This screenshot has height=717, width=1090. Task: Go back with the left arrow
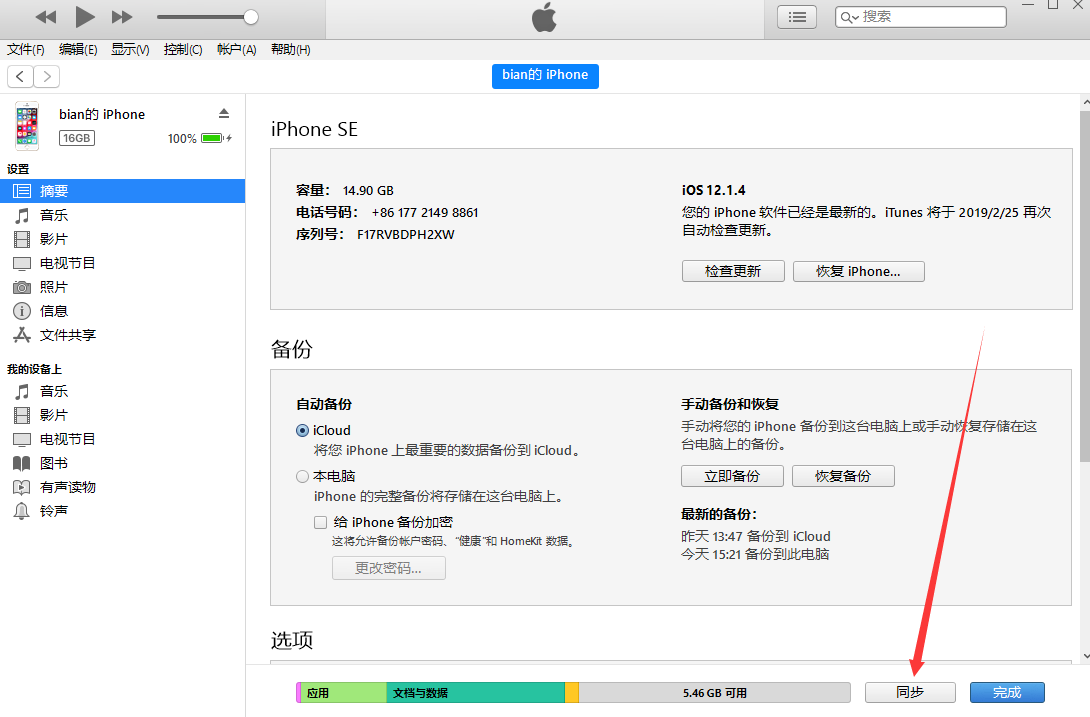[x=20, y=76]
